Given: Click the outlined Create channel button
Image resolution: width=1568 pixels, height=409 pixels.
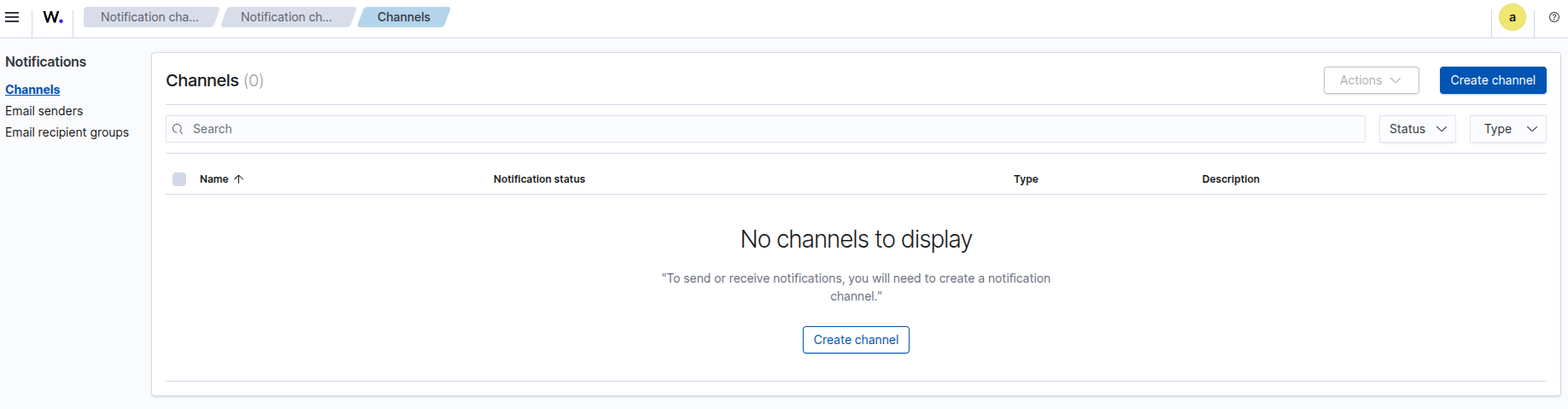Looking at the screenshot, I should (856, 340).
